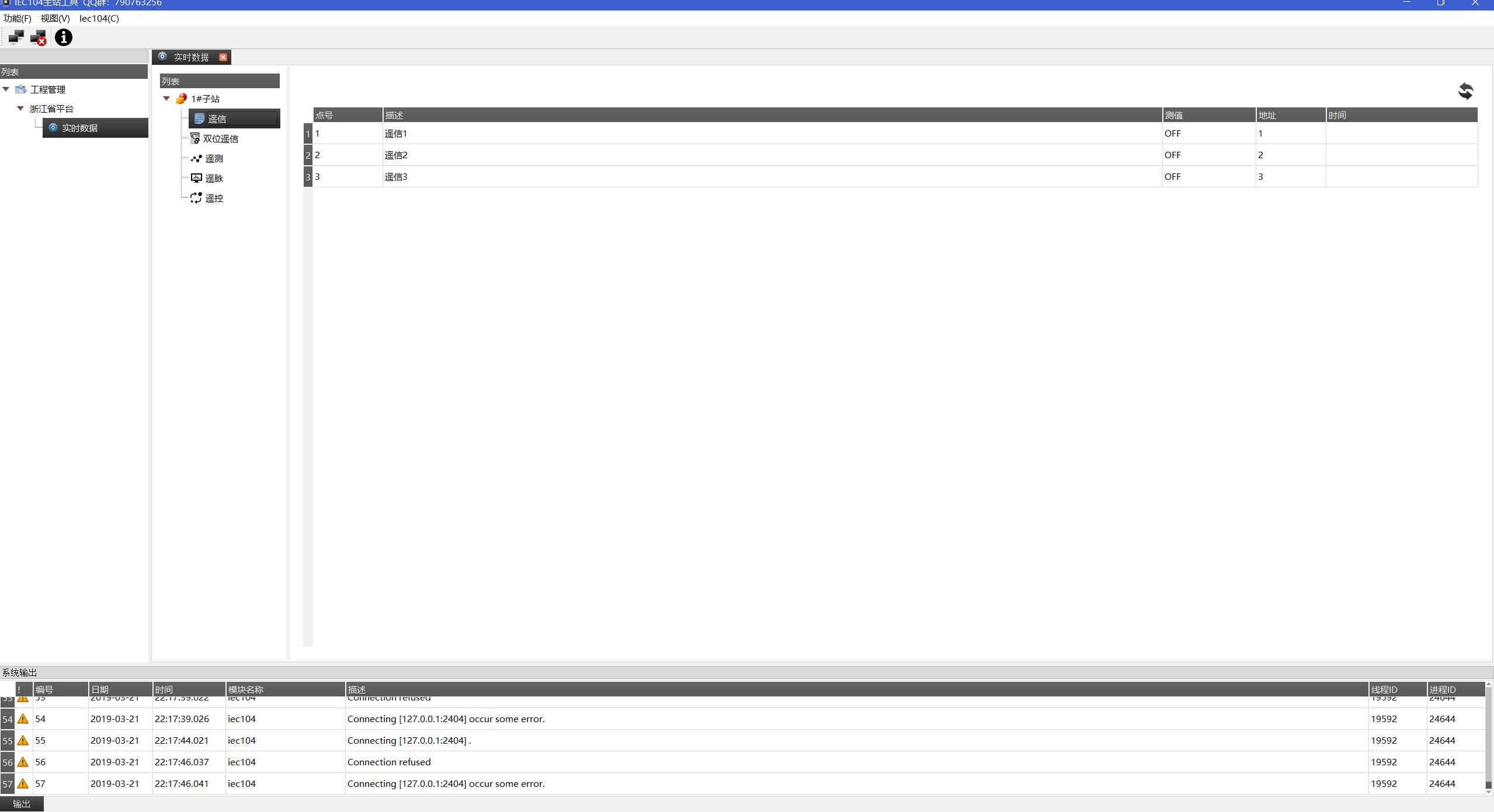
Task: Click the refresh arrows icon above table
Action: coord(1465,91)
